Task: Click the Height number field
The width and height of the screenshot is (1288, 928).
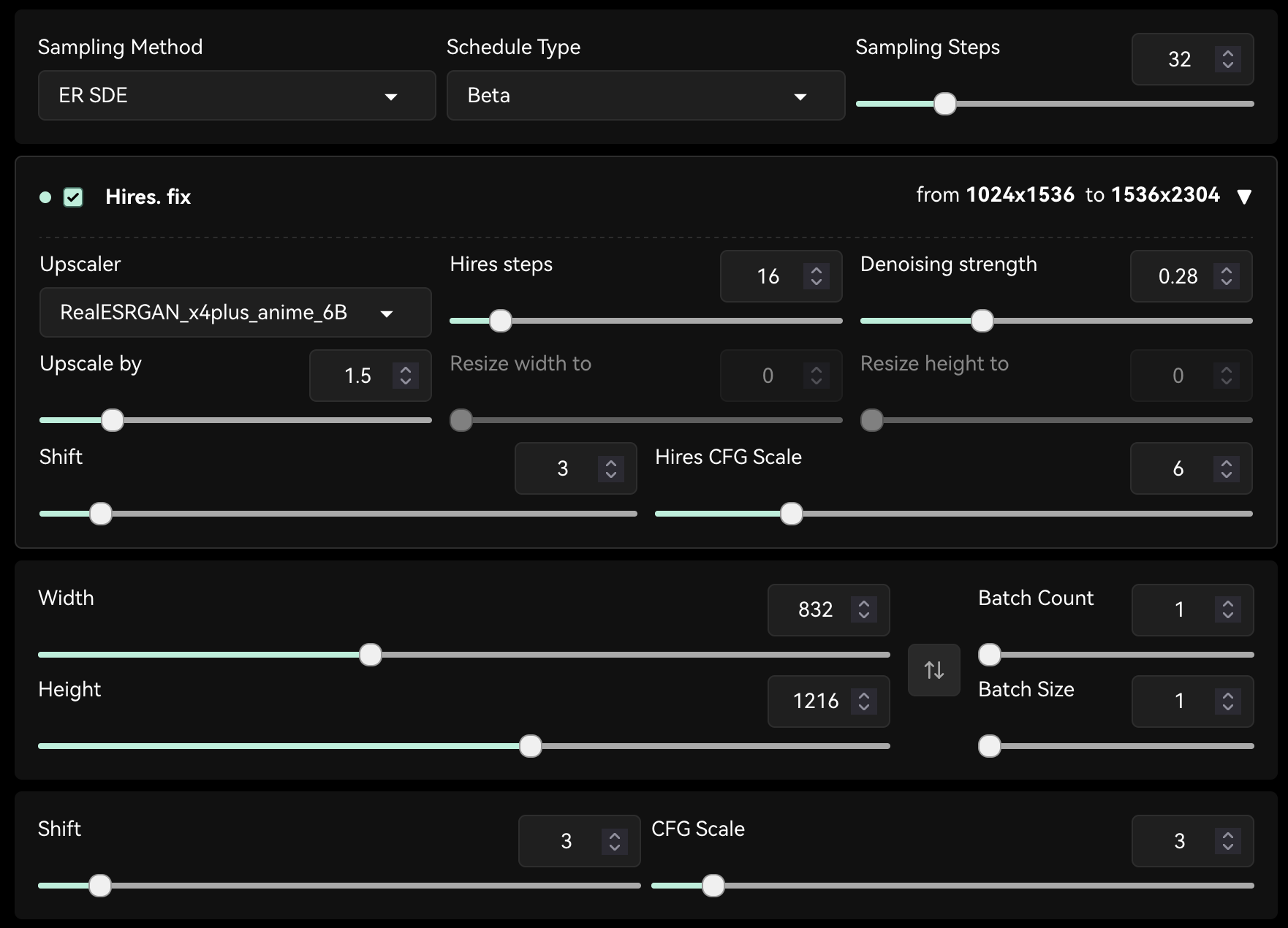Action: pos(829,701)
